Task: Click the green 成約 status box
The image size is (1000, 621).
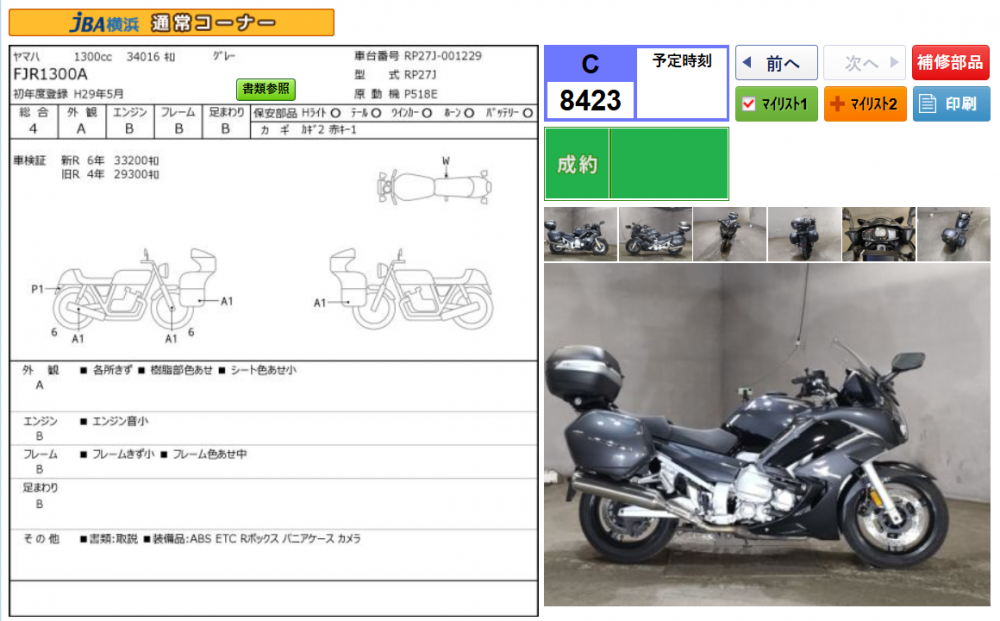Action: [636, 164]
